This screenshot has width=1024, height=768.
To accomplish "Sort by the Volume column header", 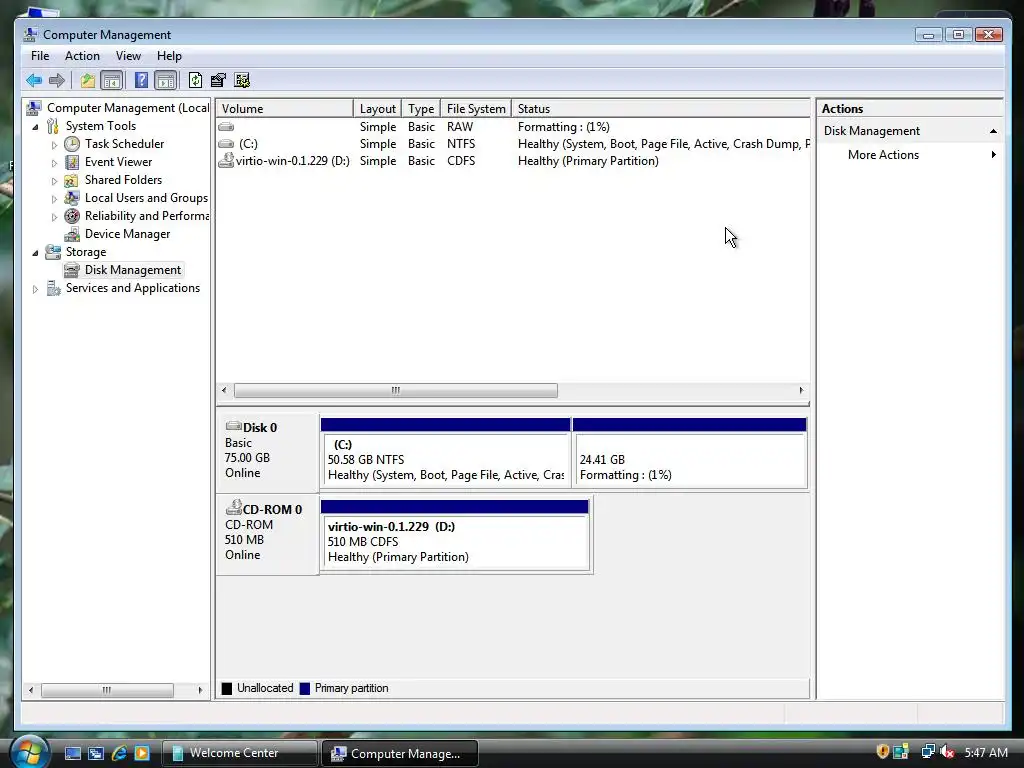I will 285,108.
